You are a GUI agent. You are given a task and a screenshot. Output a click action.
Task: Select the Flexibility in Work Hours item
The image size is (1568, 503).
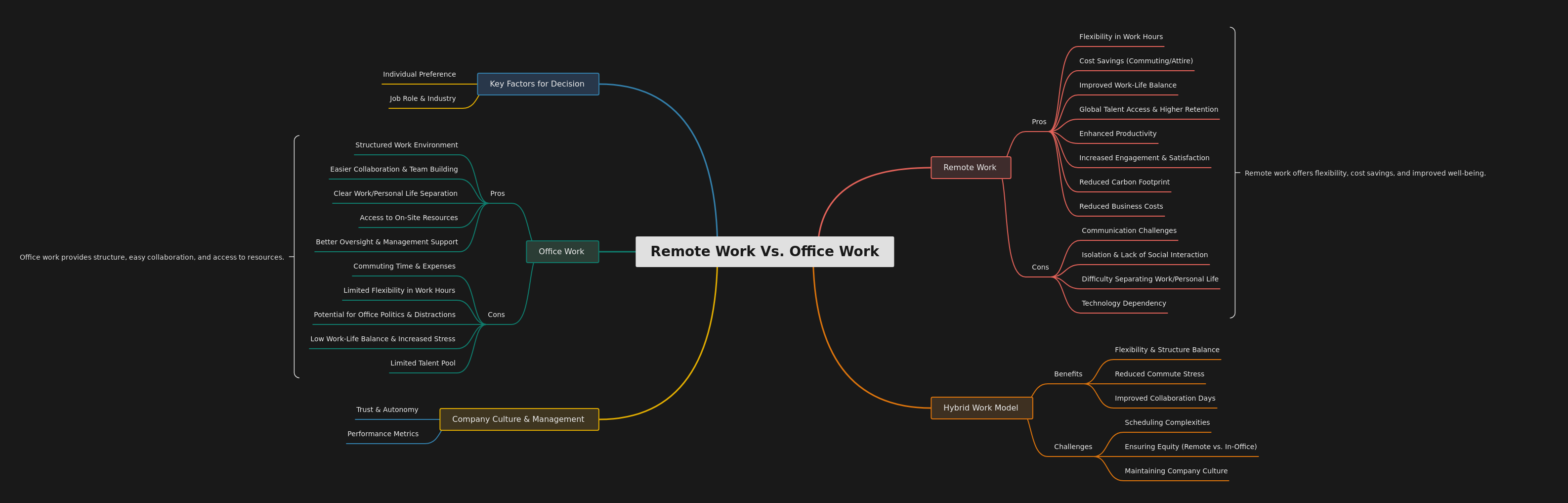coord(1121,37)
